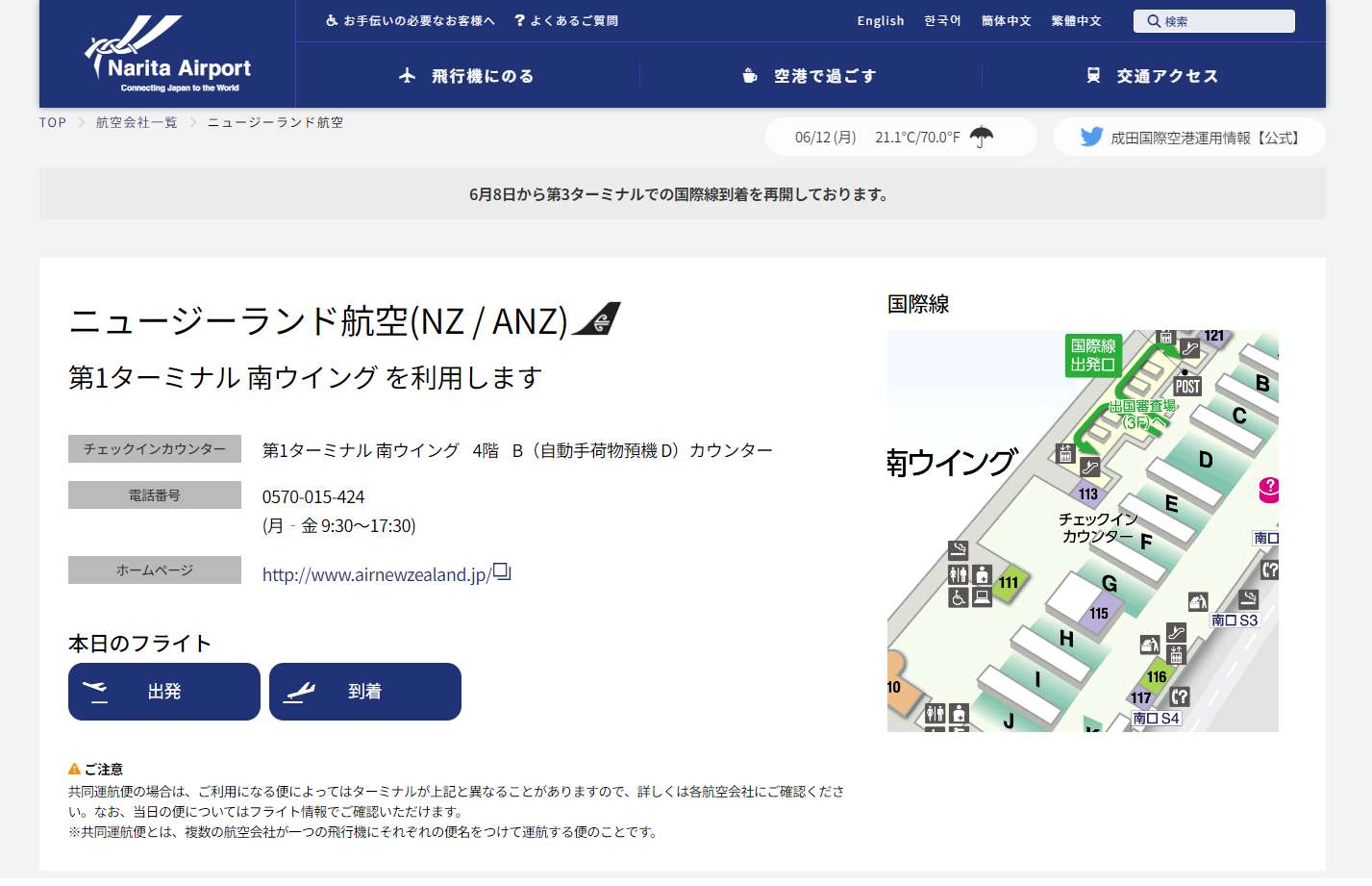The image size is (1372, 886).
Task: Click the green 国際線出発口 sign on the map
Action: click(x=1093, y=355)
